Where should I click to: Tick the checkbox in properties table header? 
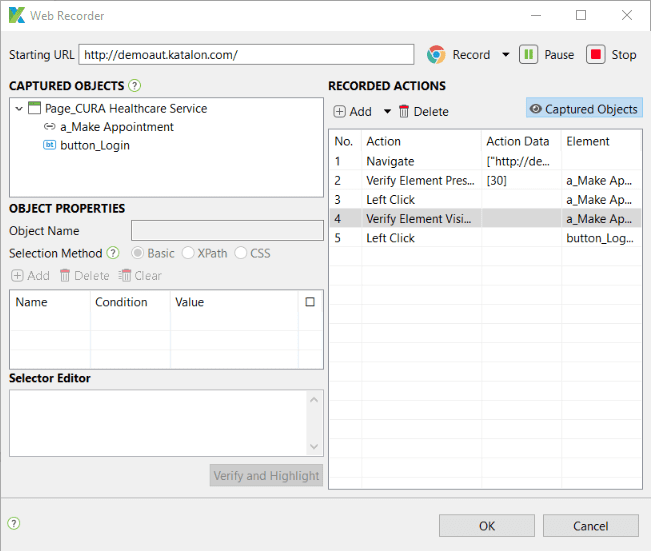310,302
